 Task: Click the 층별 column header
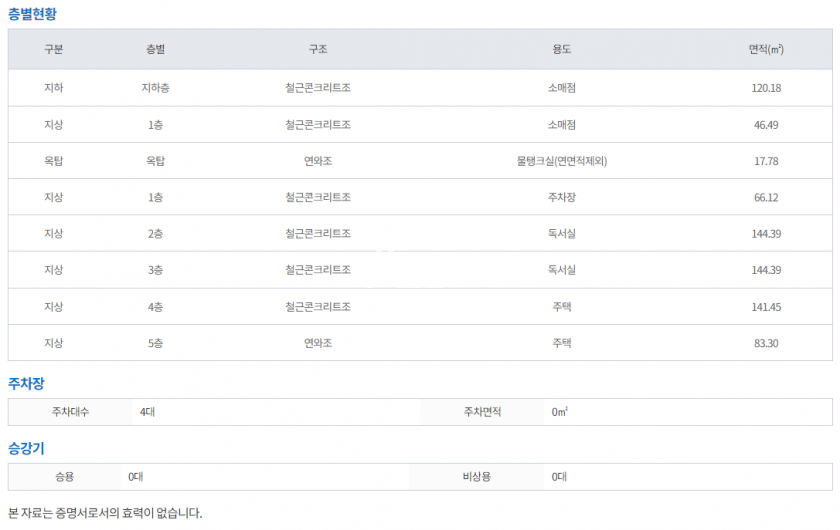click(x=155, y=49)
